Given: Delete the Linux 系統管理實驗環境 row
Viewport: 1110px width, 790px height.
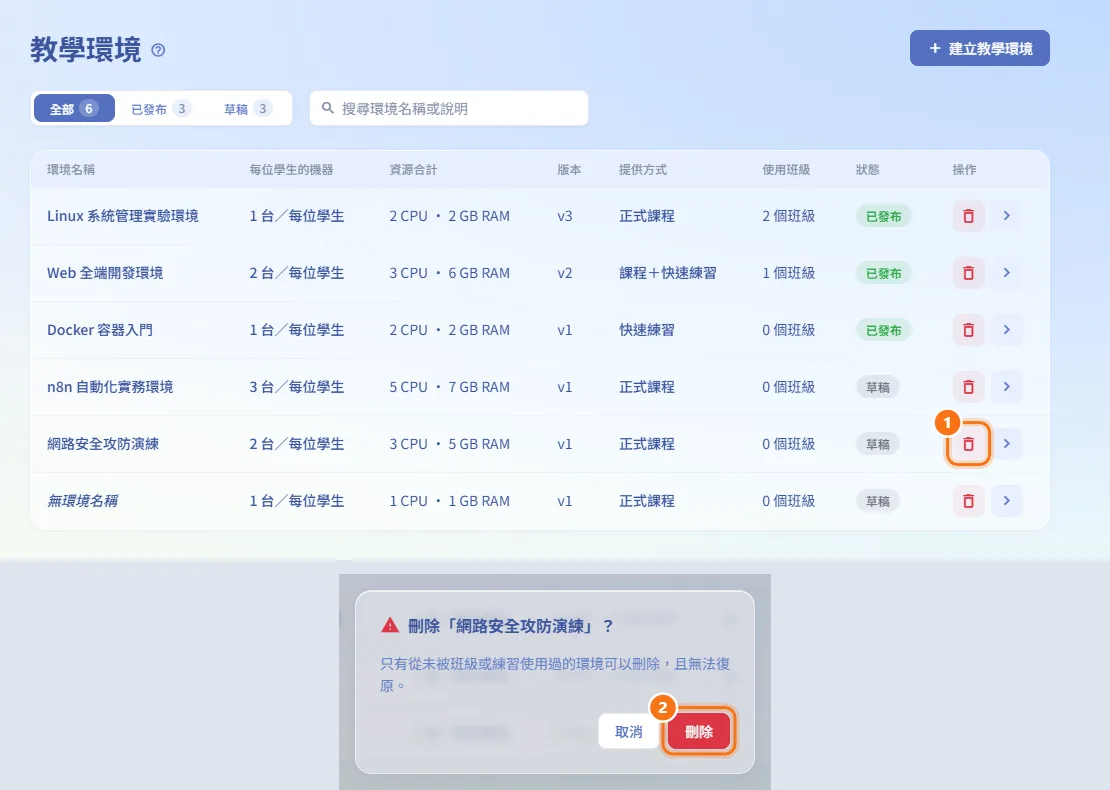Looking at the screenshot, I should tap(968, 216).
